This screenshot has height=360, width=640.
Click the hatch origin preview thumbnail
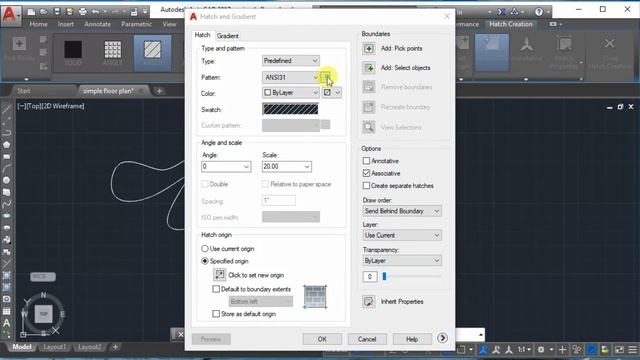pos(315,297)
